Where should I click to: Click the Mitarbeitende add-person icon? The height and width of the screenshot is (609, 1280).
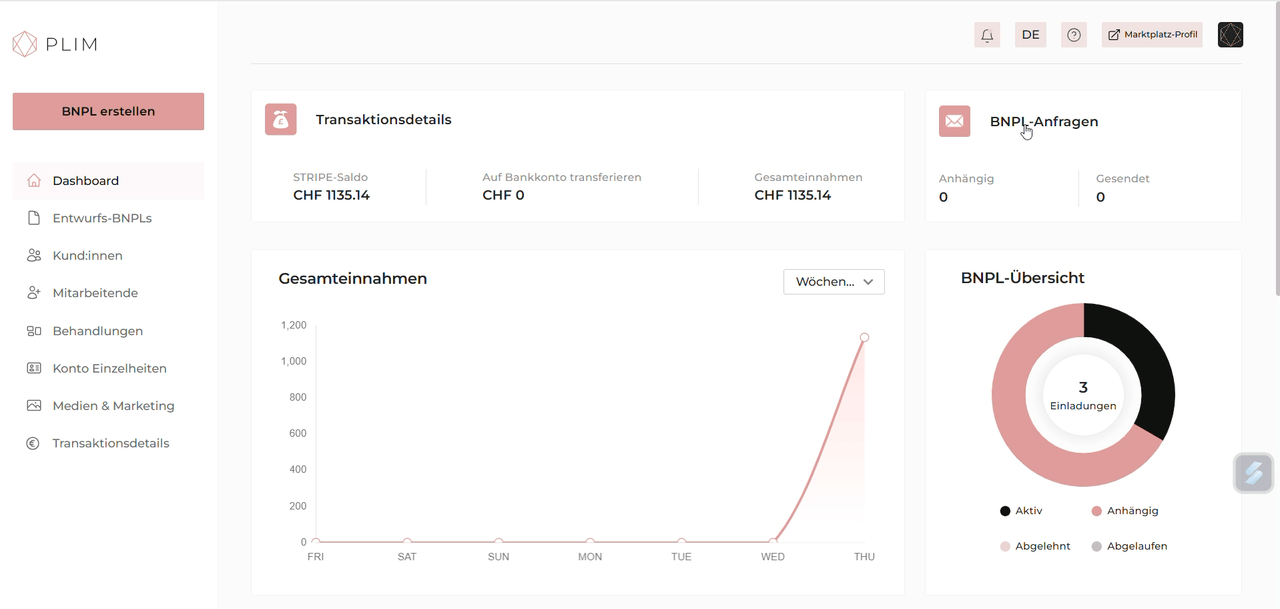tap(34, 293)
